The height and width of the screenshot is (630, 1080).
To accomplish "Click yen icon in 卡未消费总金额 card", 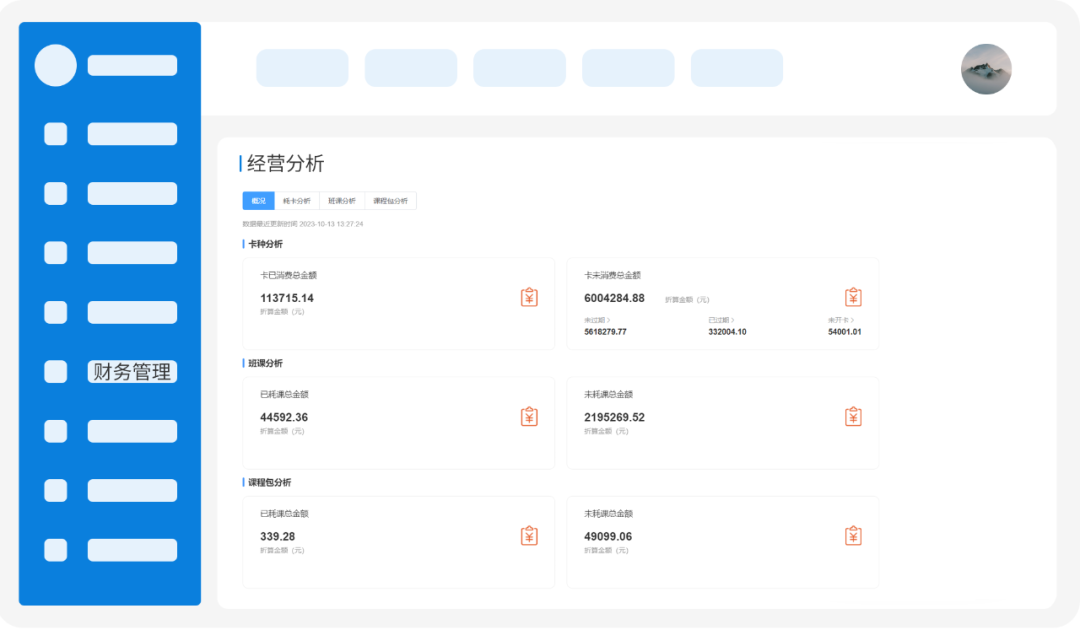I will (853, 297).
